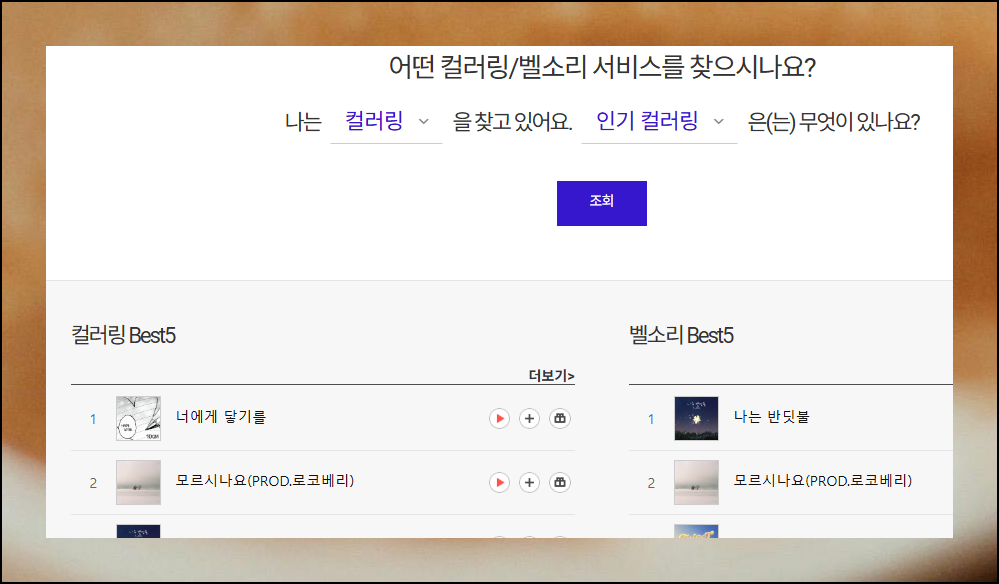
Task: Play the 너에게 닿기를 coloring preview
Action: 499,418
